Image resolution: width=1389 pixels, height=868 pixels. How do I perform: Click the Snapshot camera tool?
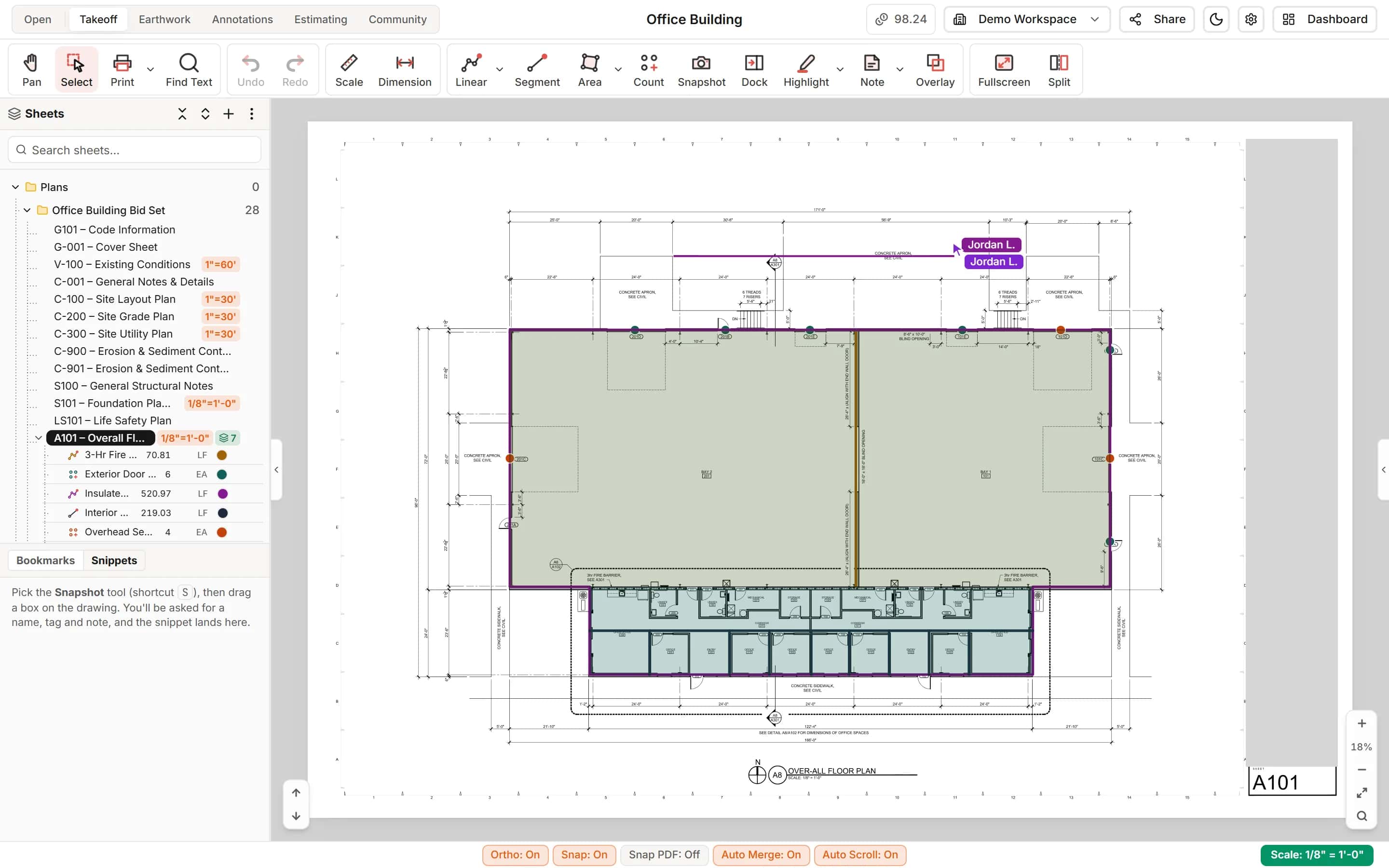701,70
